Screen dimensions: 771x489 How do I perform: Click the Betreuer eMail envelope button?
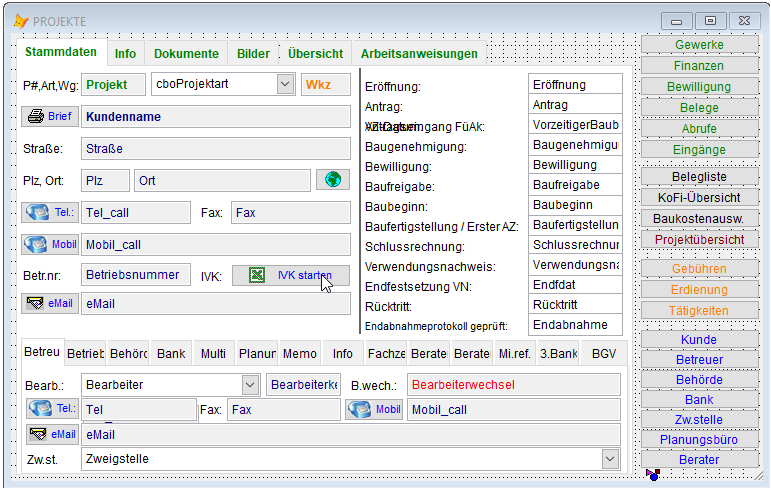click(52, 434)
